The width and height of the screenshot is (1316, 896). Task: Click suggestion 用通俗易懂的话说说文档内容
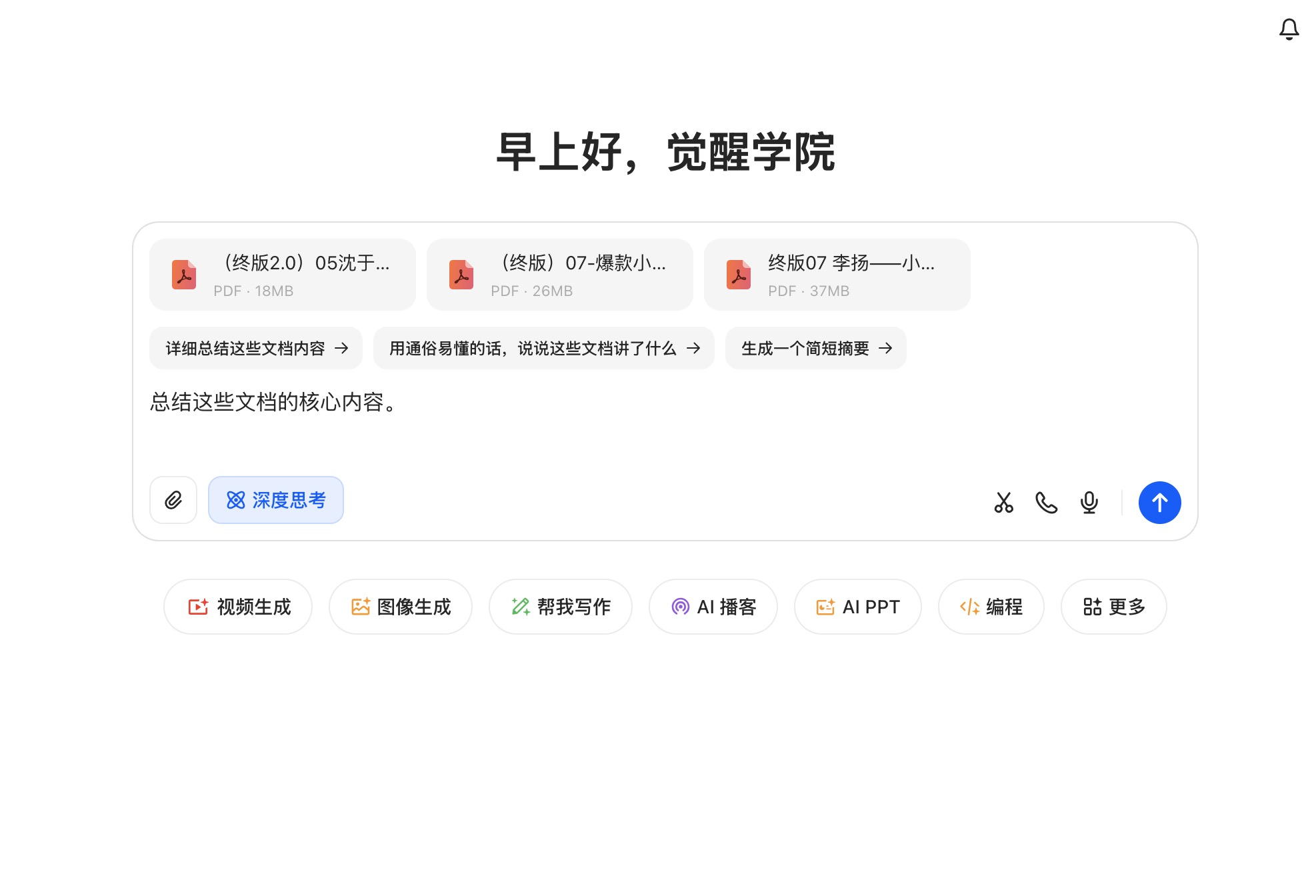point(543,348)
